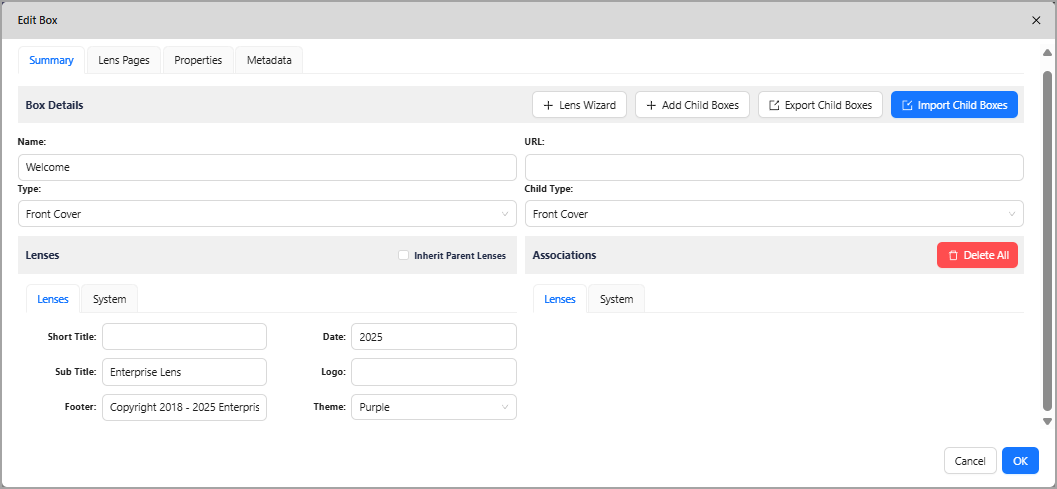Open the Type dropdown

[267, 214]
